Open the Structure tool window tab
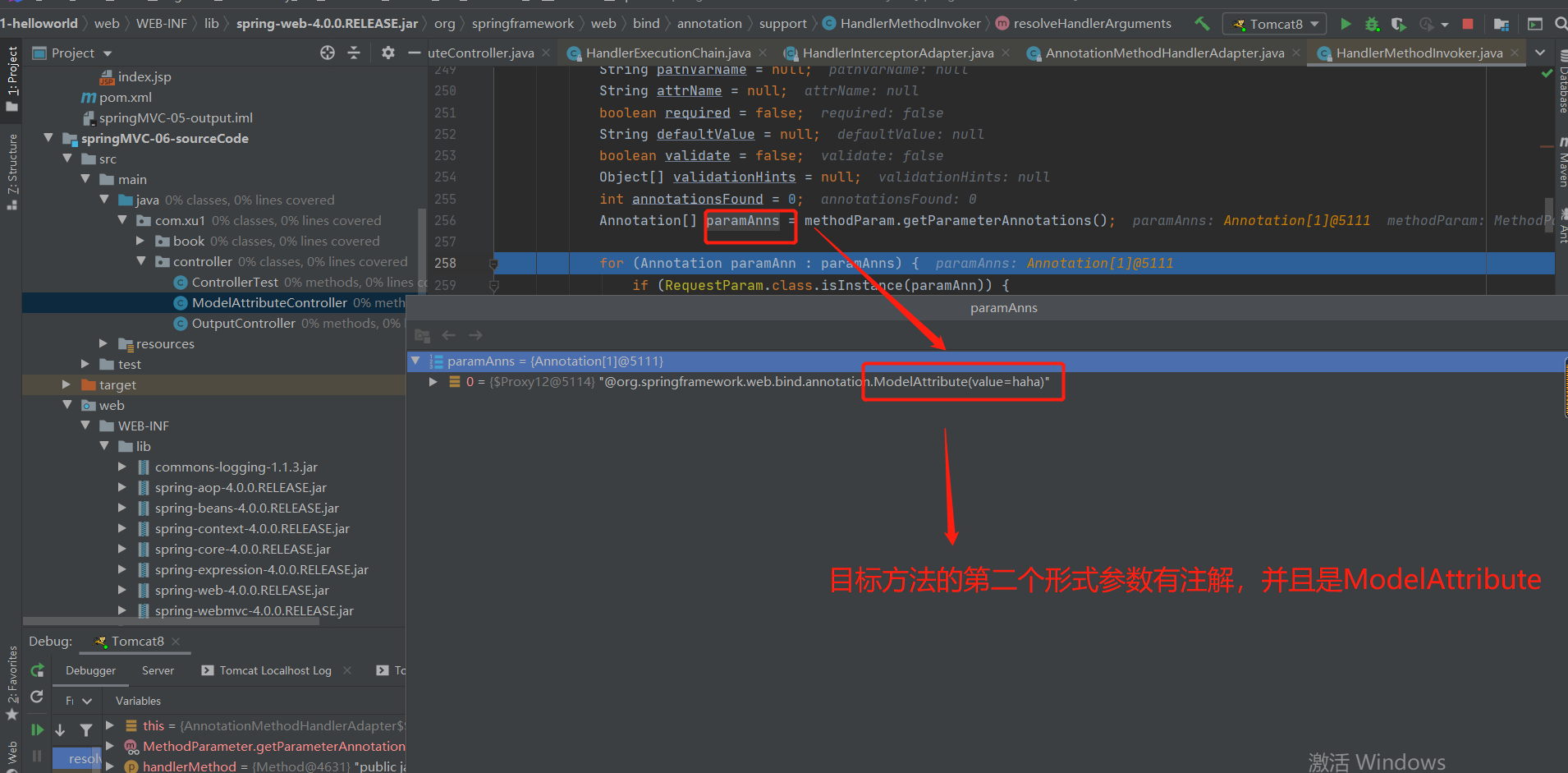This screenshot has height=773, width=1568. tap(11, 171)
